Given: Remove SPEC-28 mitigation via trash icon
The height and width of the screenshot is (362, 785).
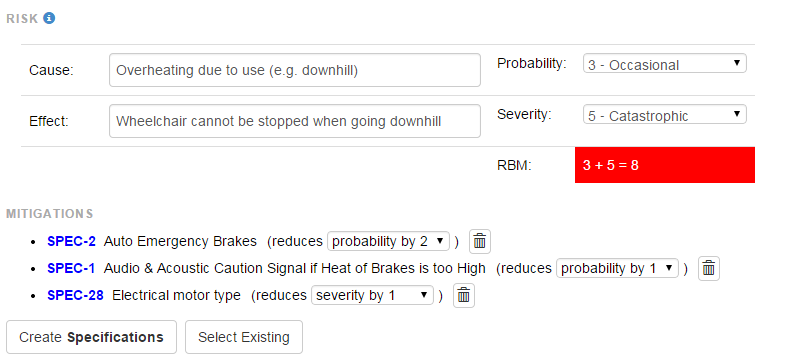Looking at the screenshot, I should click(x=464, y=296).
